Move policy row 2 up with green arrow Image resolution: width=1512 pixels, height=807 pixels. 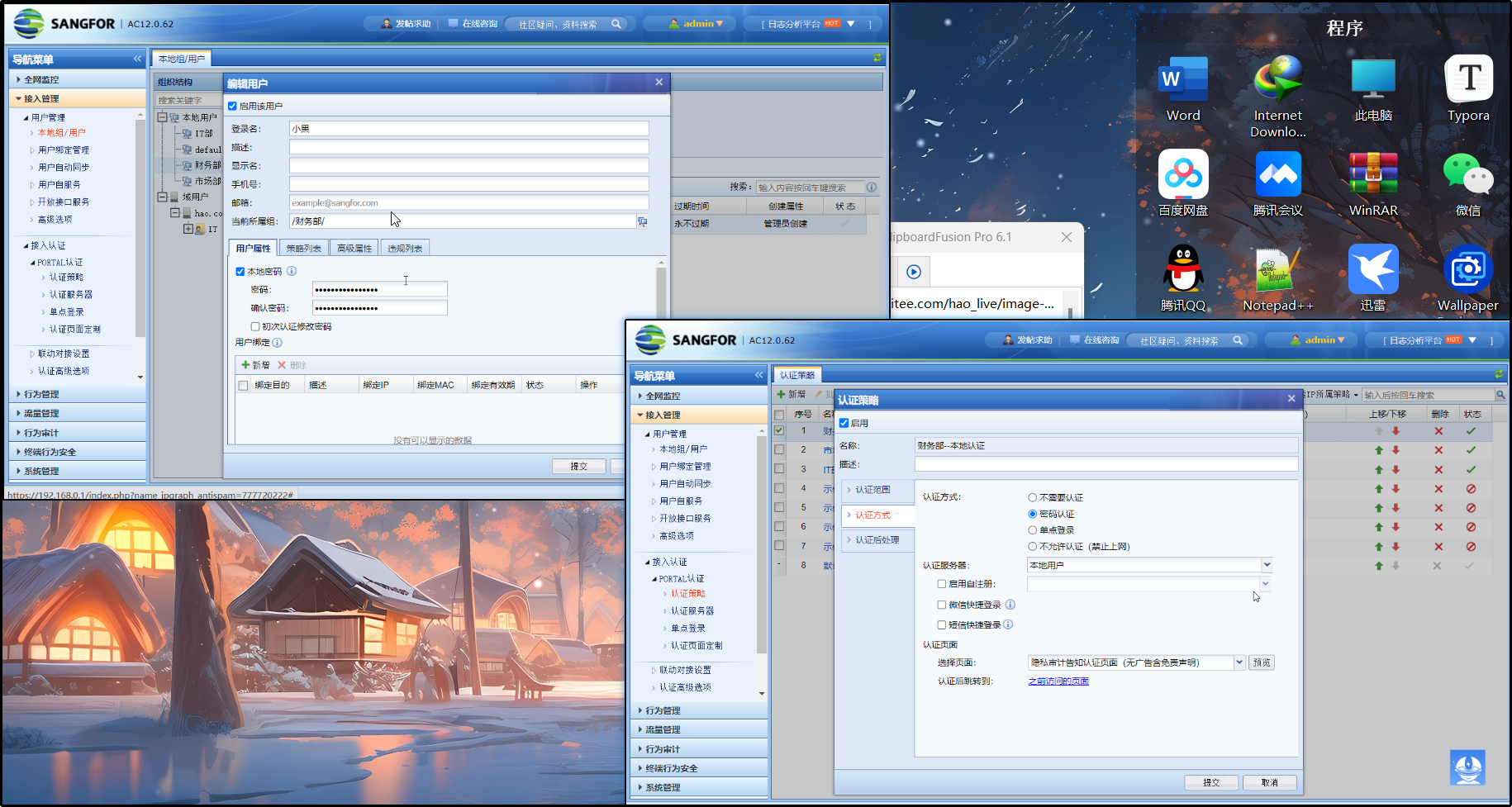point(1378,450)
